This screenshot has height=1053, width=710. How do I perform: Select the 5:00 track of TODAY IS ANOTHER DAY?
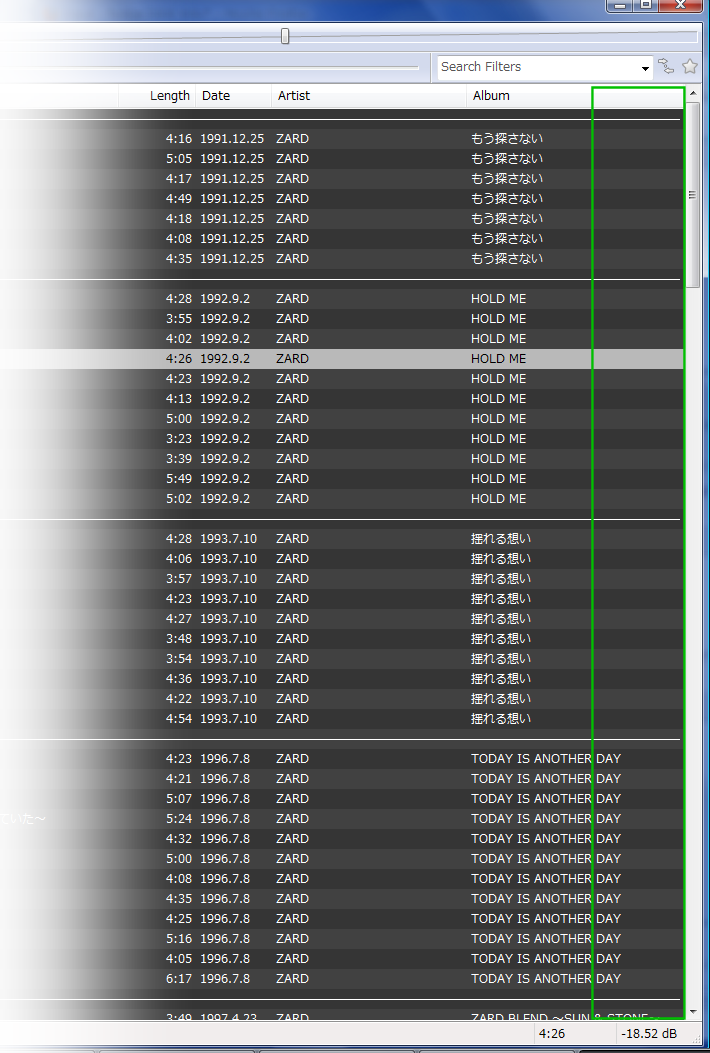341,858
